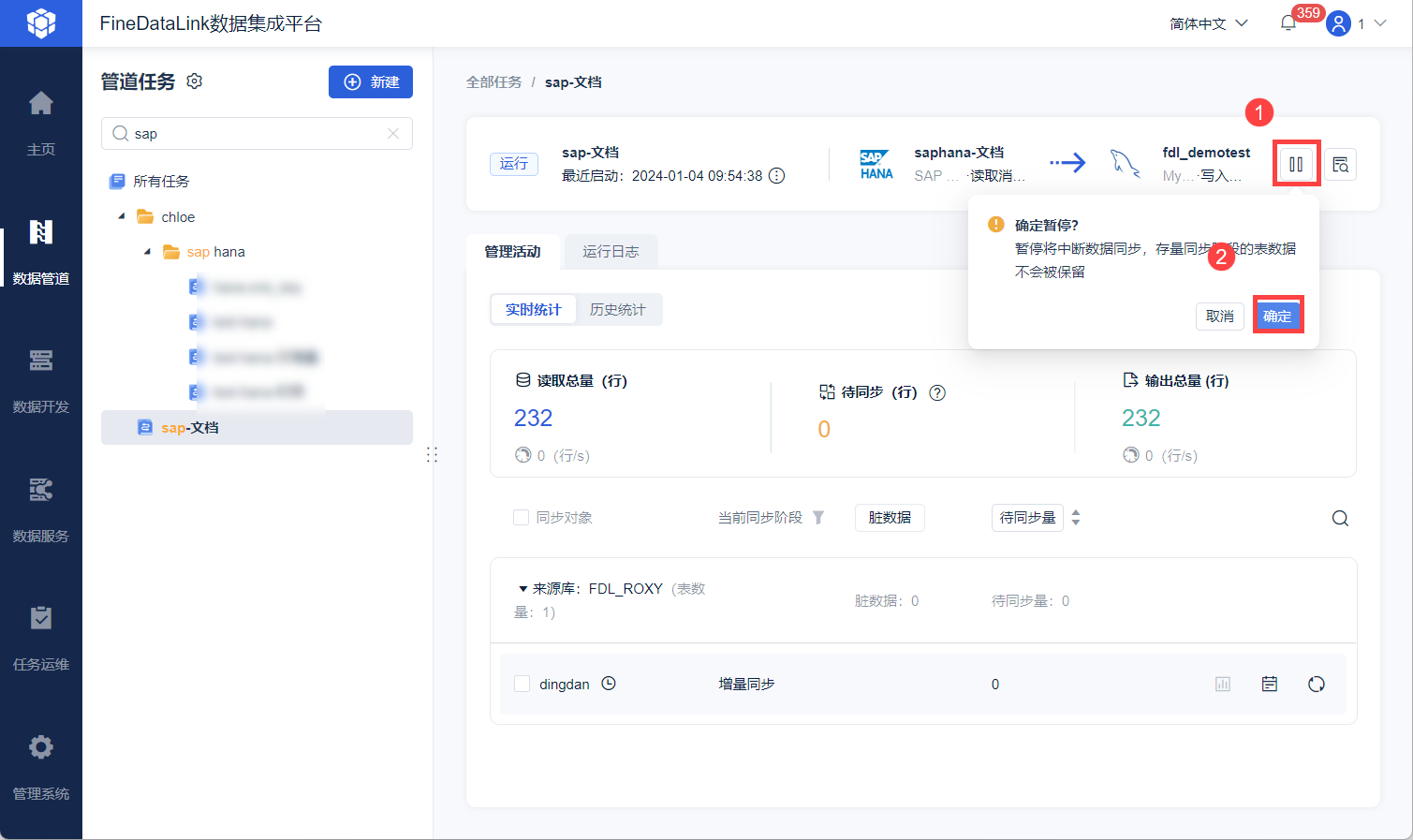Go to 全部任务 breadcrumb

coord(494,82)
